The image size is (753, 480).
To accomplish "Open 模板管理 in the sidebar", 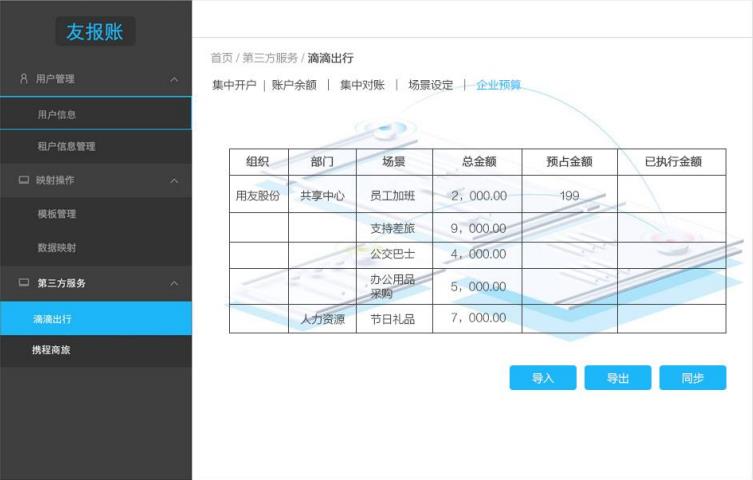I will point(96,214).
